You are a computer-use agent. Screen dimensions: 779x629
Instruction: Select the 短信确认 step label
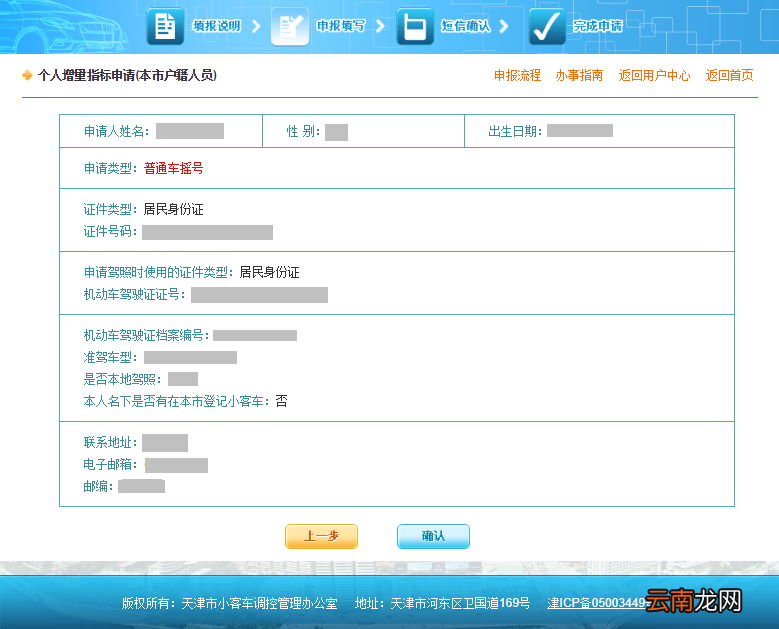point(466,26)
